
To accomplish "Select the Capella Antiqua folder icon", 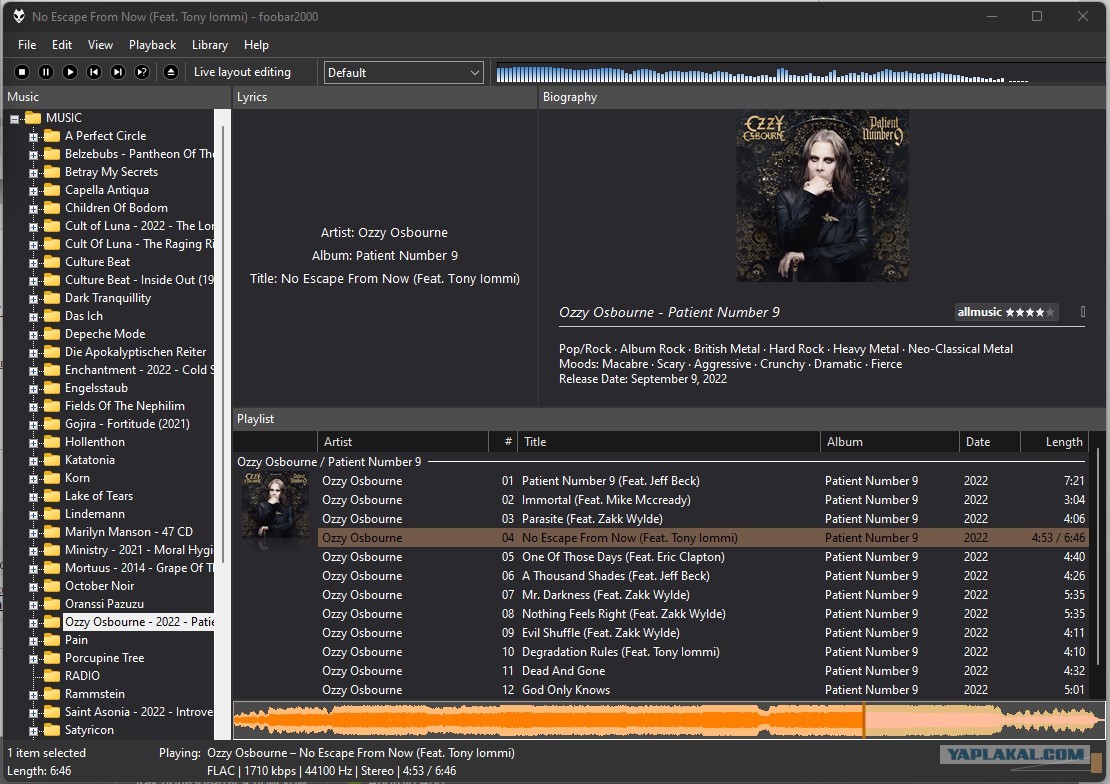I will [x=52, y=189].
